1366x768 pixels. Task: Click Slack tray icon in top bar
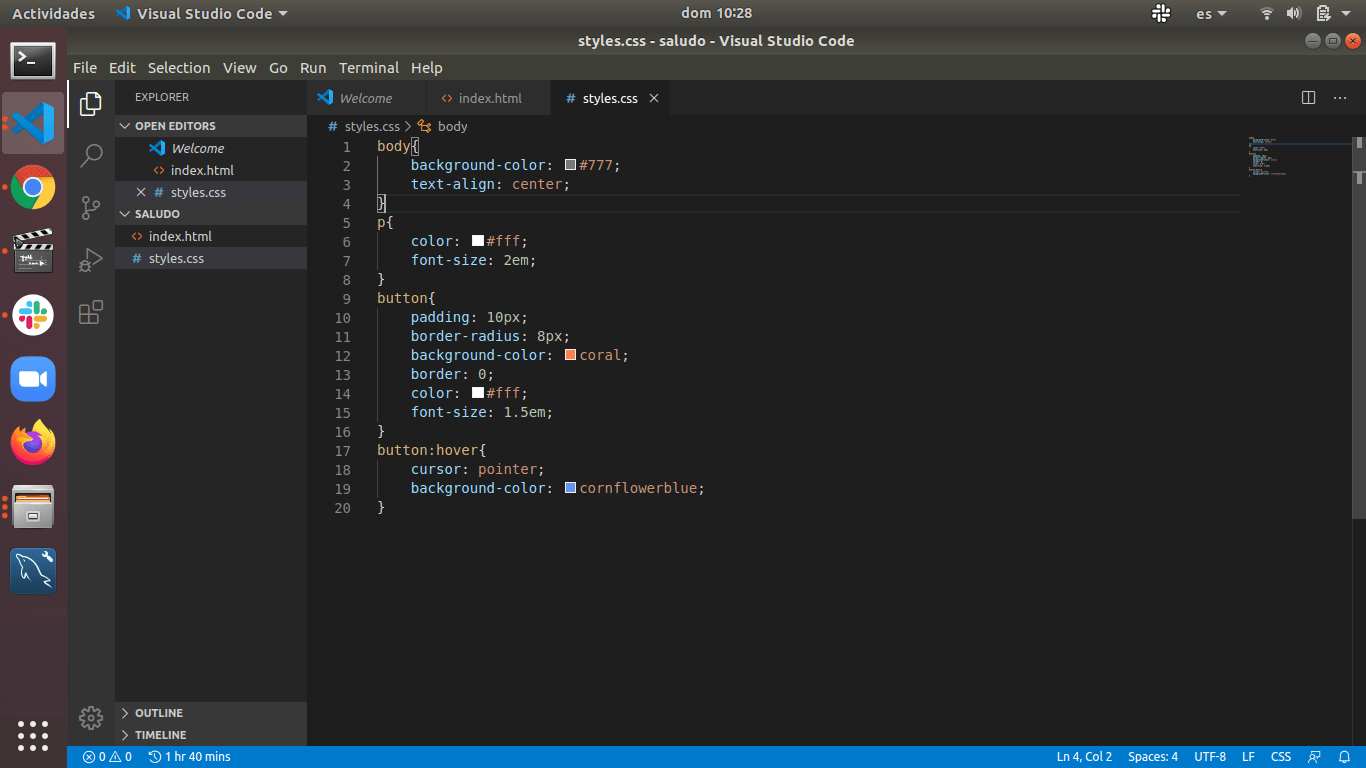click(x=1161, y=13)
